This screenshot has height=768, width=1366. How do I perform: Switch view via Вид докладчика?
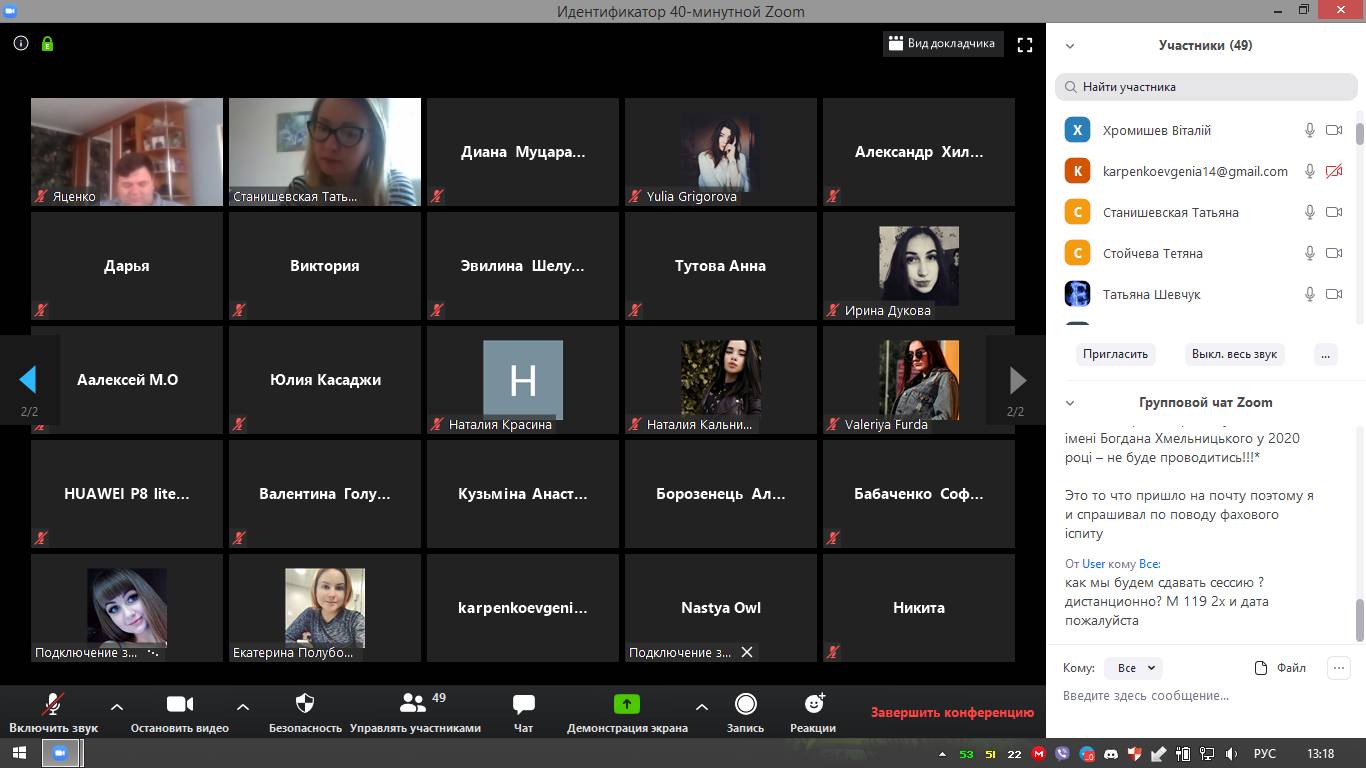942,44
